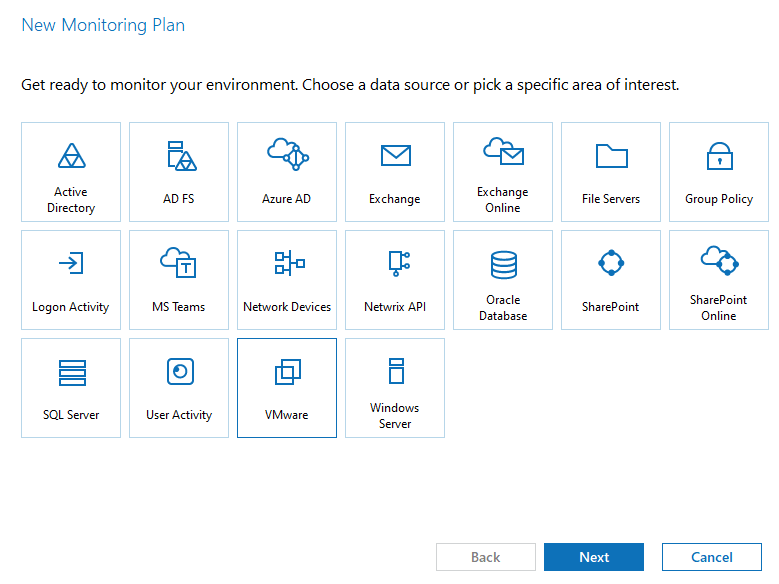Choose Group Policy lock tile
Screen dimensions: 779x584
(719, 172)
